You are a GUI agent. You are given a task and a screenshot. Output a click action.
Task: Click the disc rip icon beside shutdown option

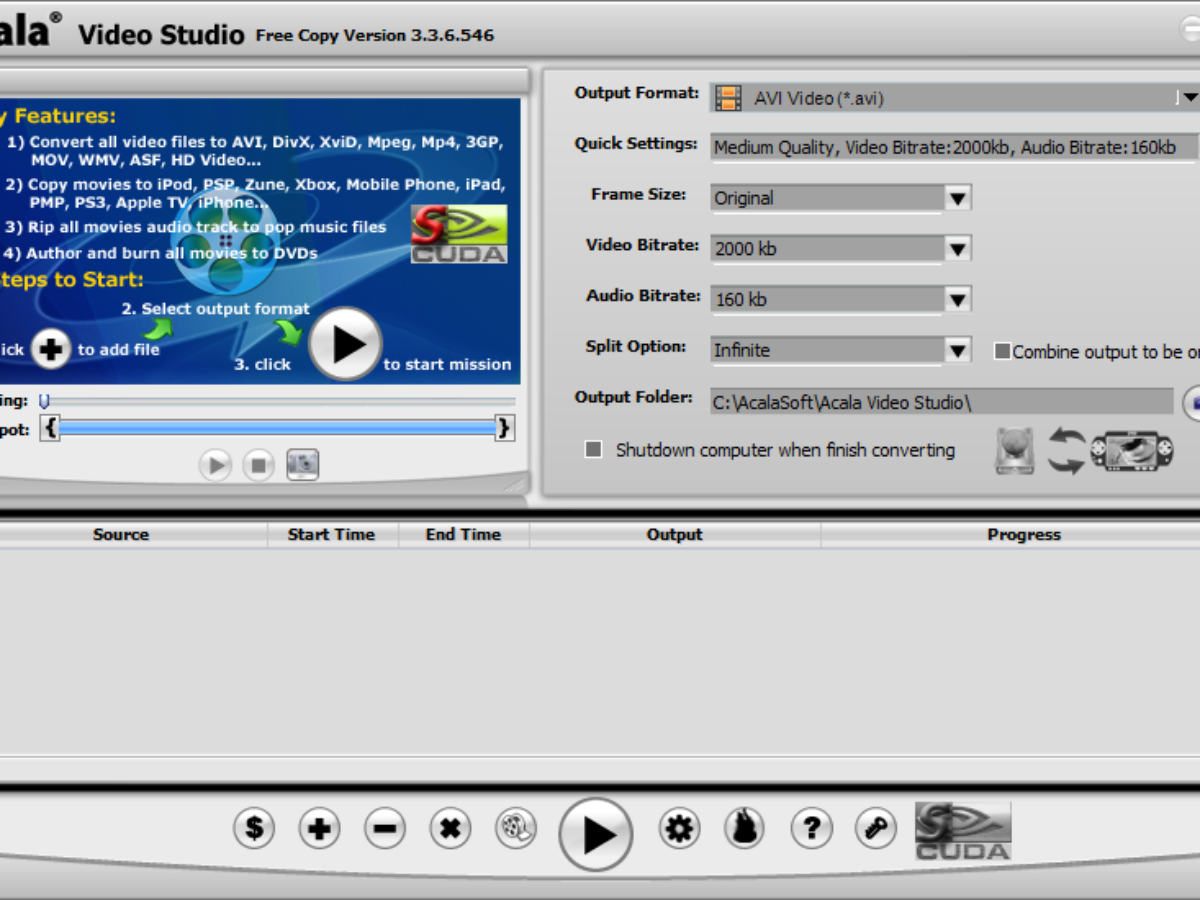pos(1014,451)
